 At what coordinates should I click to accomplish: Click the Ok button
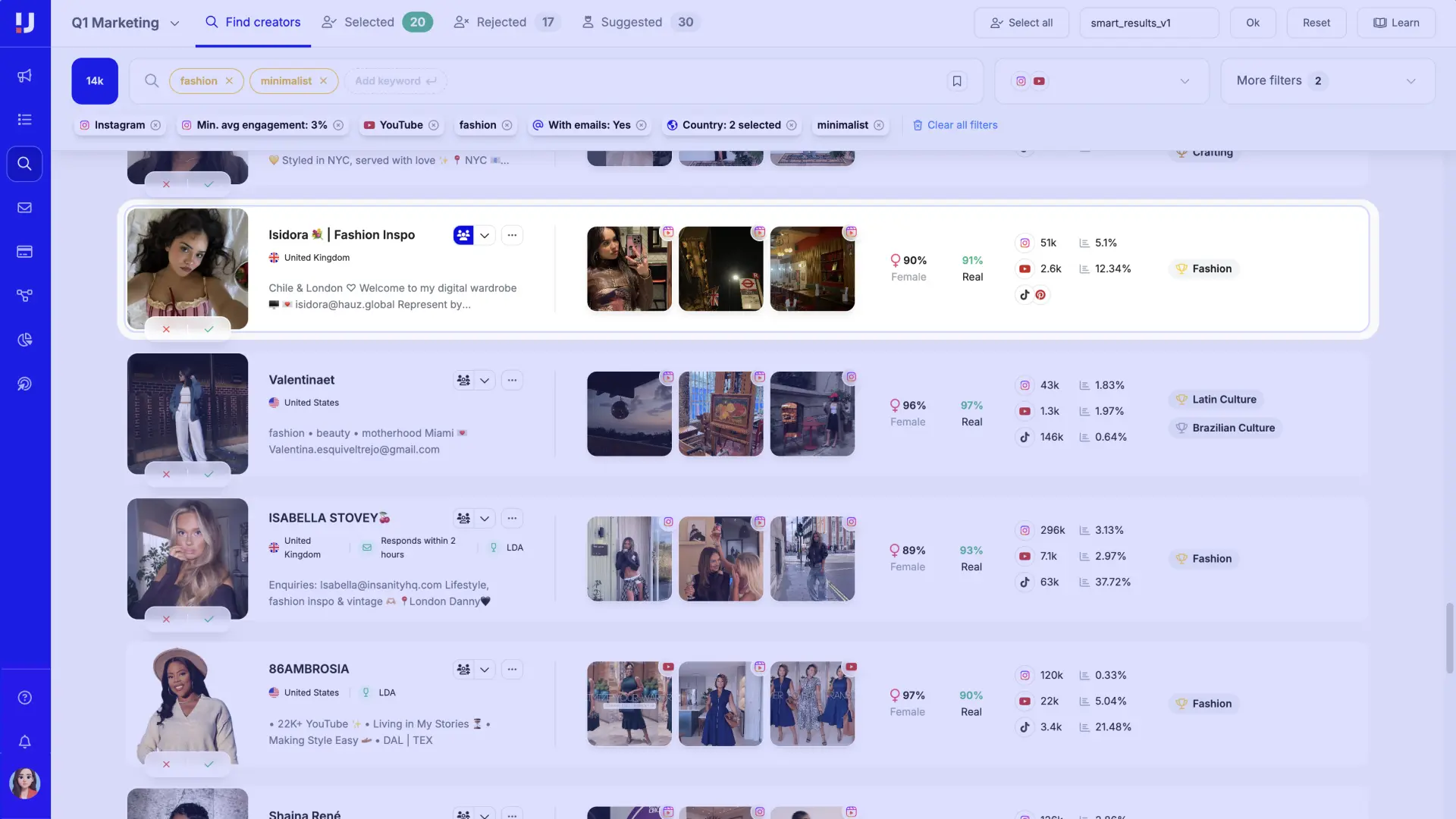pyautogui.click(x=1253, y=23)
